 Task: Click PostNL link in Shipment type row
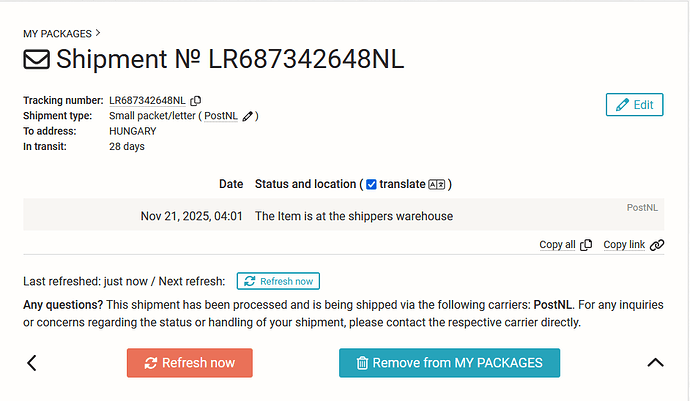(221, 116)
